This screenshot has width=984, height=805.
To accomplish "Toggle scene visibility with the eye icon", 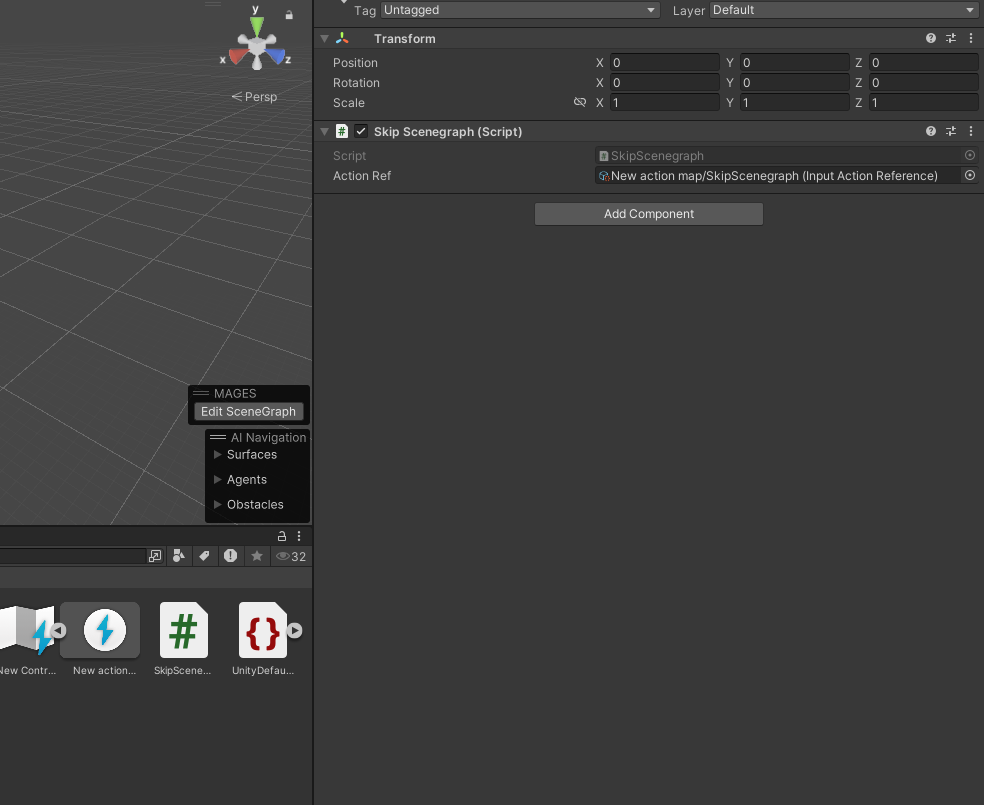I will [x=283, y=556].
